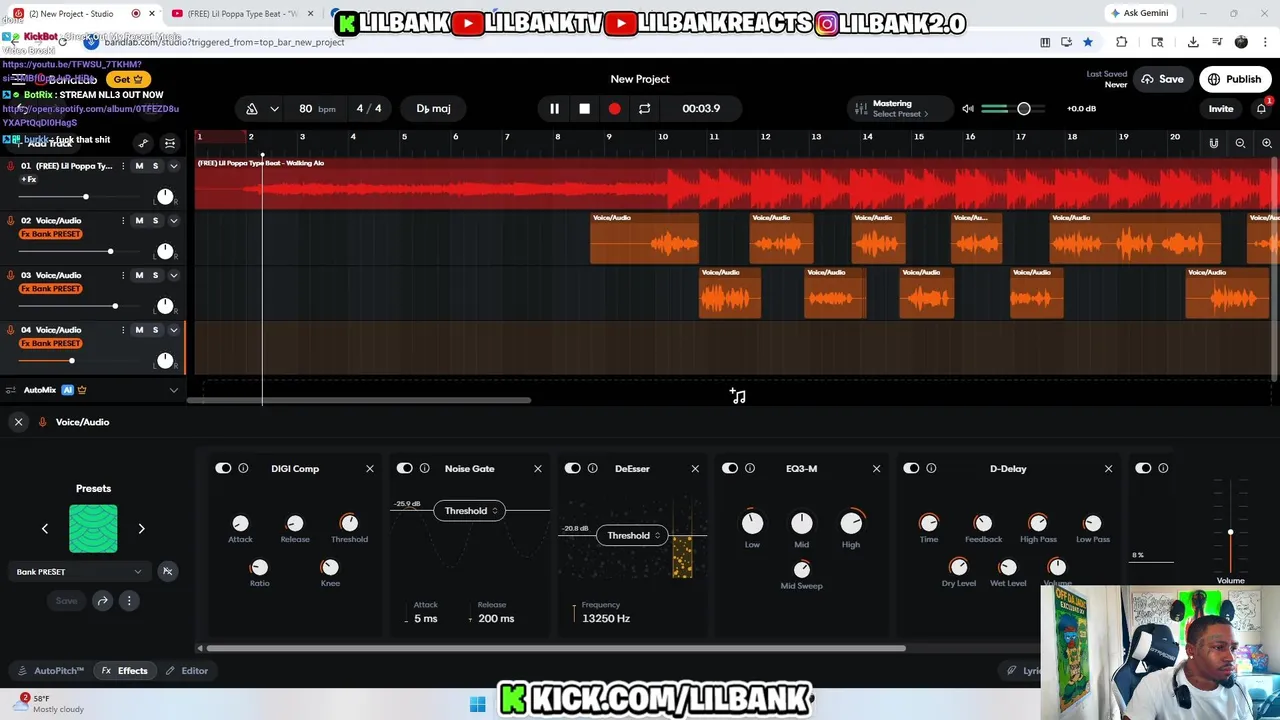The width and height of the screenshot is (1280, 720).
Task: Click track 02 pan knob
Action: click(165, 250)
